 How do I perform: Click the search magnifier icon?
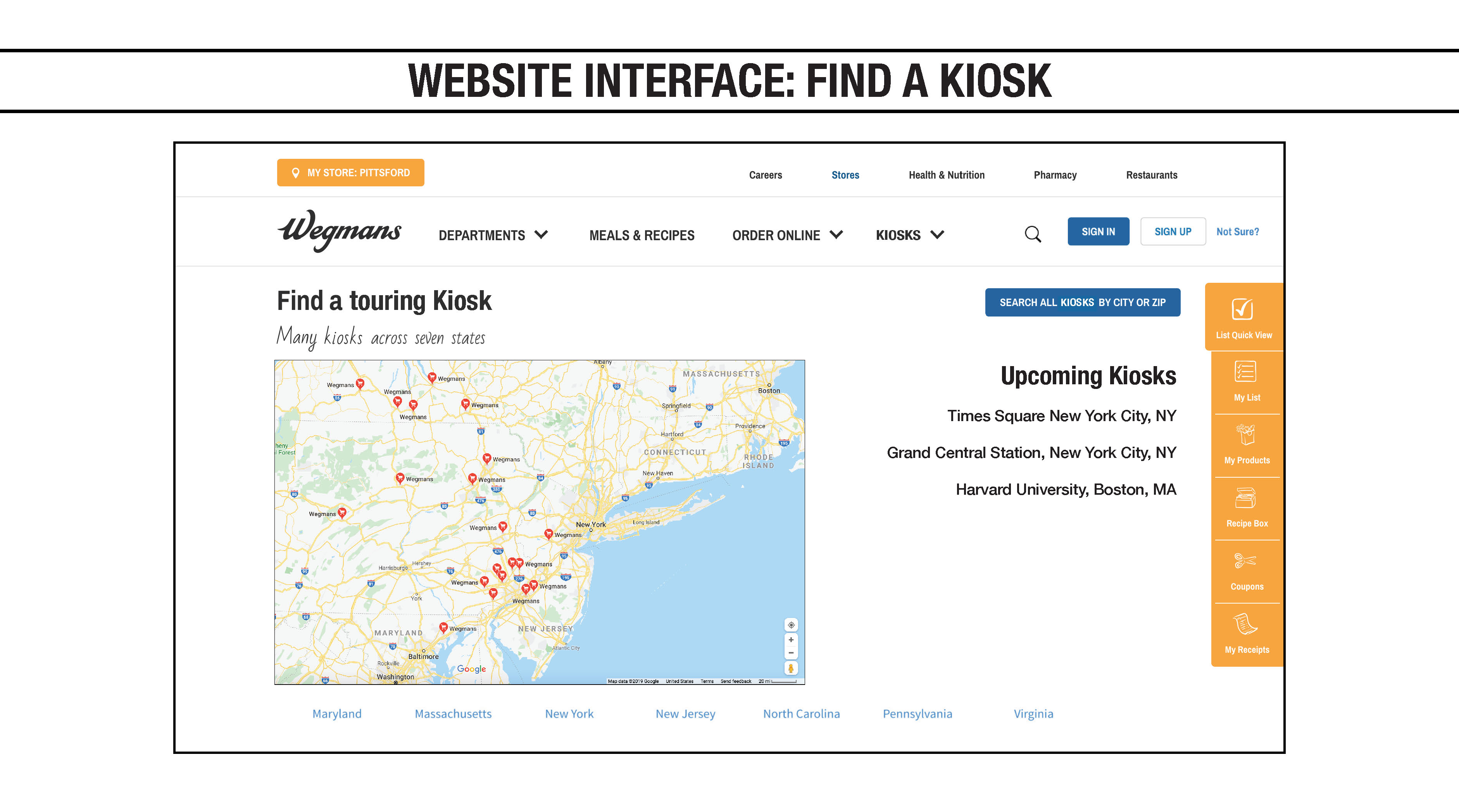[x=1033, y=234]
